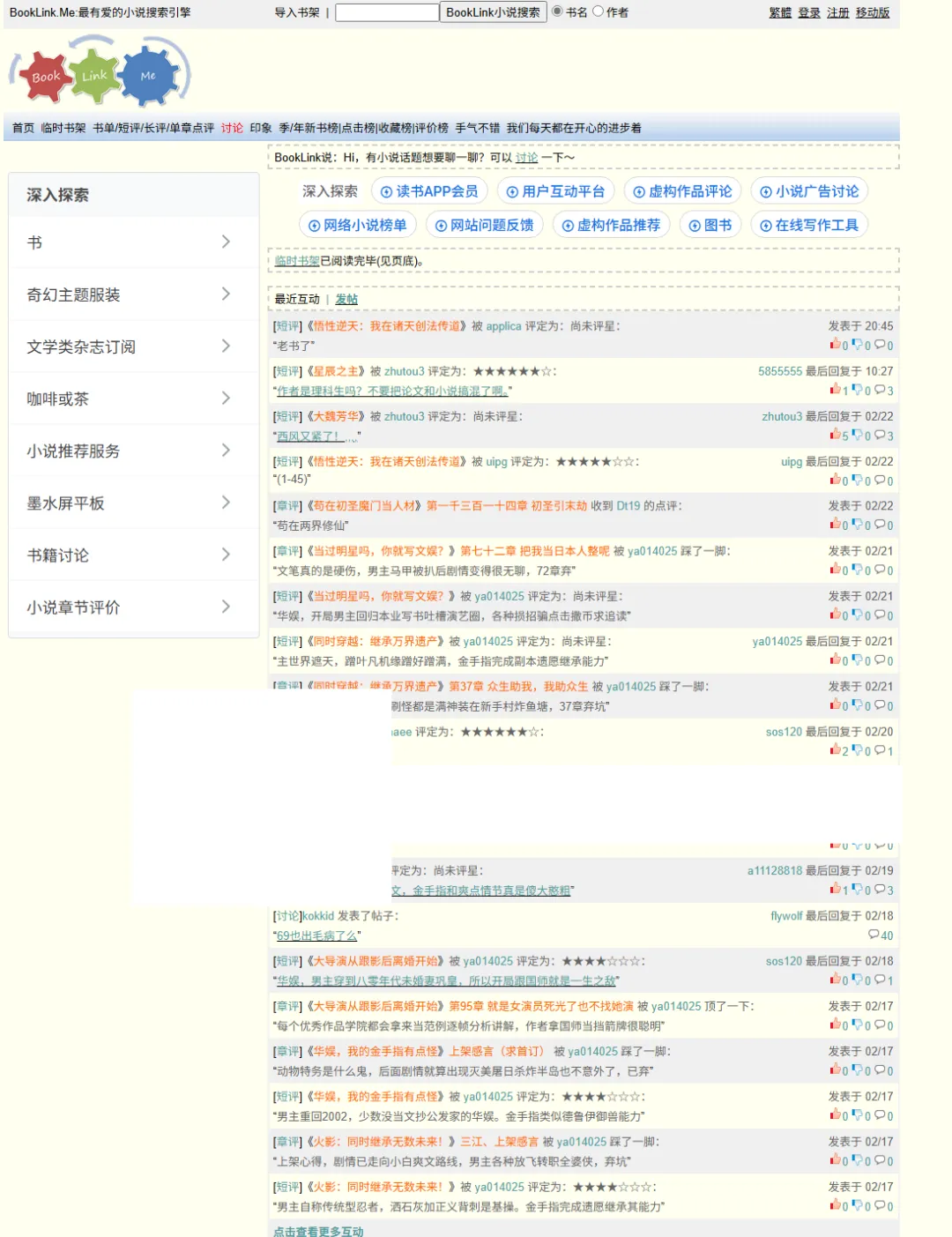Select the 作者 search radio button
The height and width of the screenshot is (1237, 952).
pos(598,11)
